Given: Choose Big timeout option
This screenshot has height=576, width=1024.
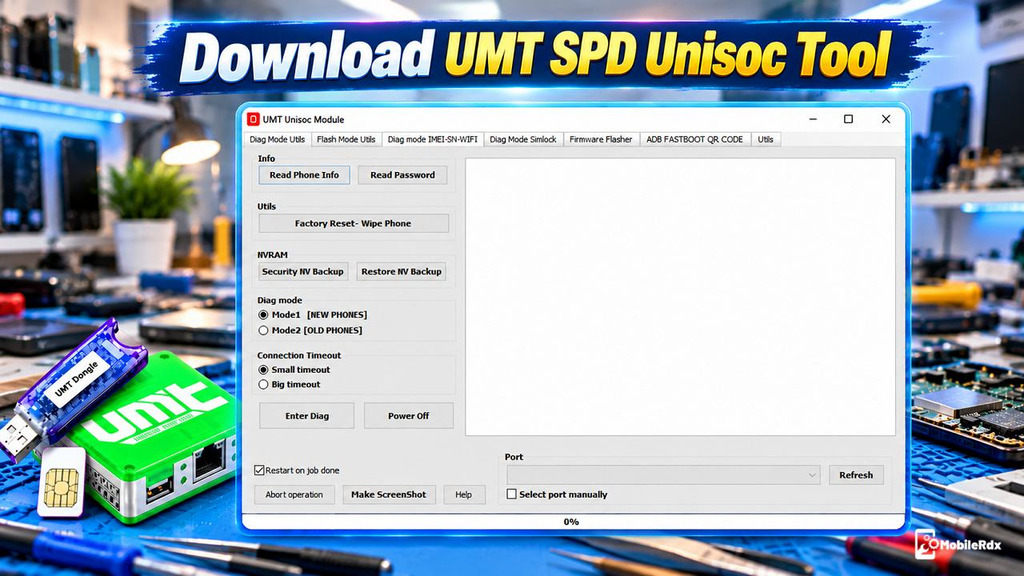Looking at the screenshot, I should [x=264, y=385].
